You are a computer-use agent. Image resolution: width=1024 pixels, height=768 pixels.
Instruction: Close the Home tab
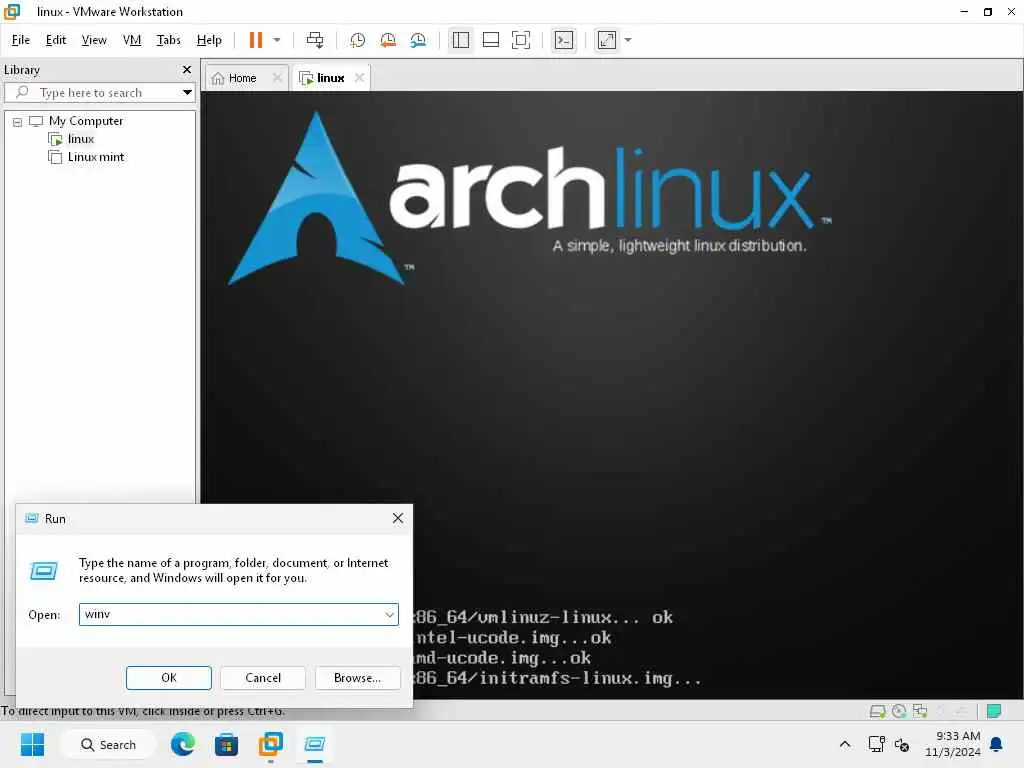(x=277, y=78)
